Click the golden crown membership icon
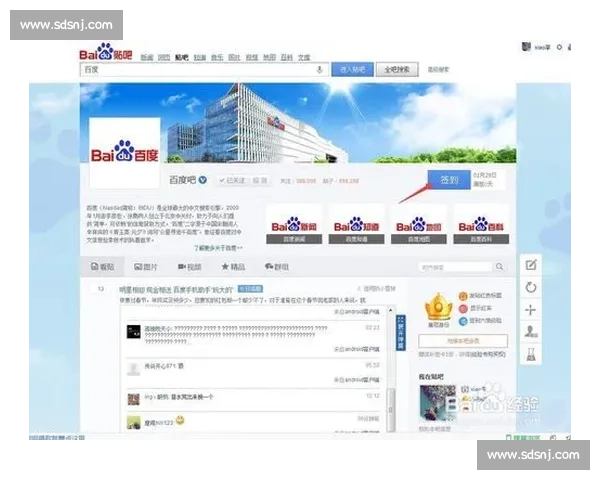Screen dimensions: 600x480 (439, 307)
